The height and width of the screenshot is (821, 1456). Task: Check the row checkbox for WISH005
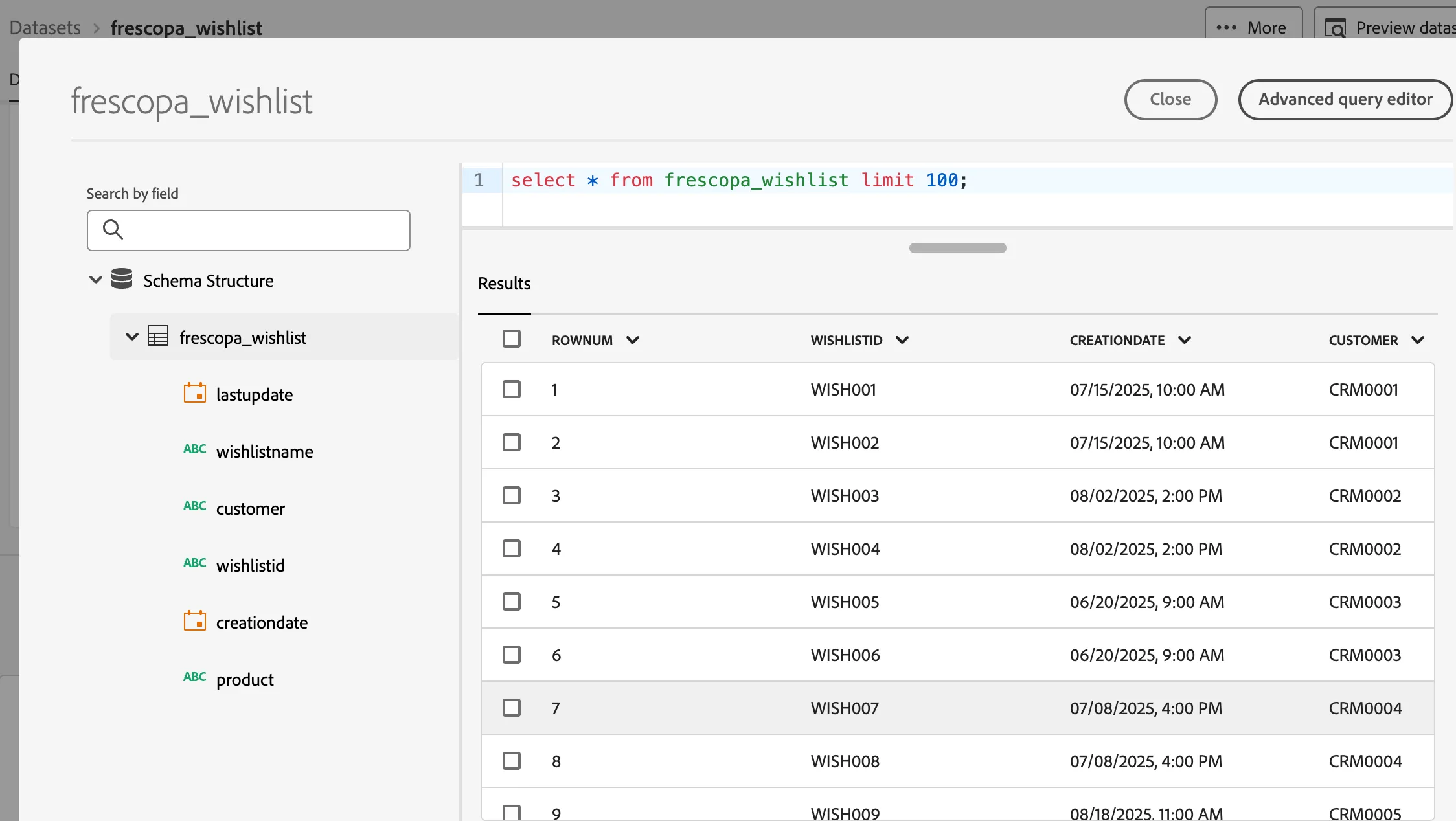pyautogui.click(x=512, y=602)
